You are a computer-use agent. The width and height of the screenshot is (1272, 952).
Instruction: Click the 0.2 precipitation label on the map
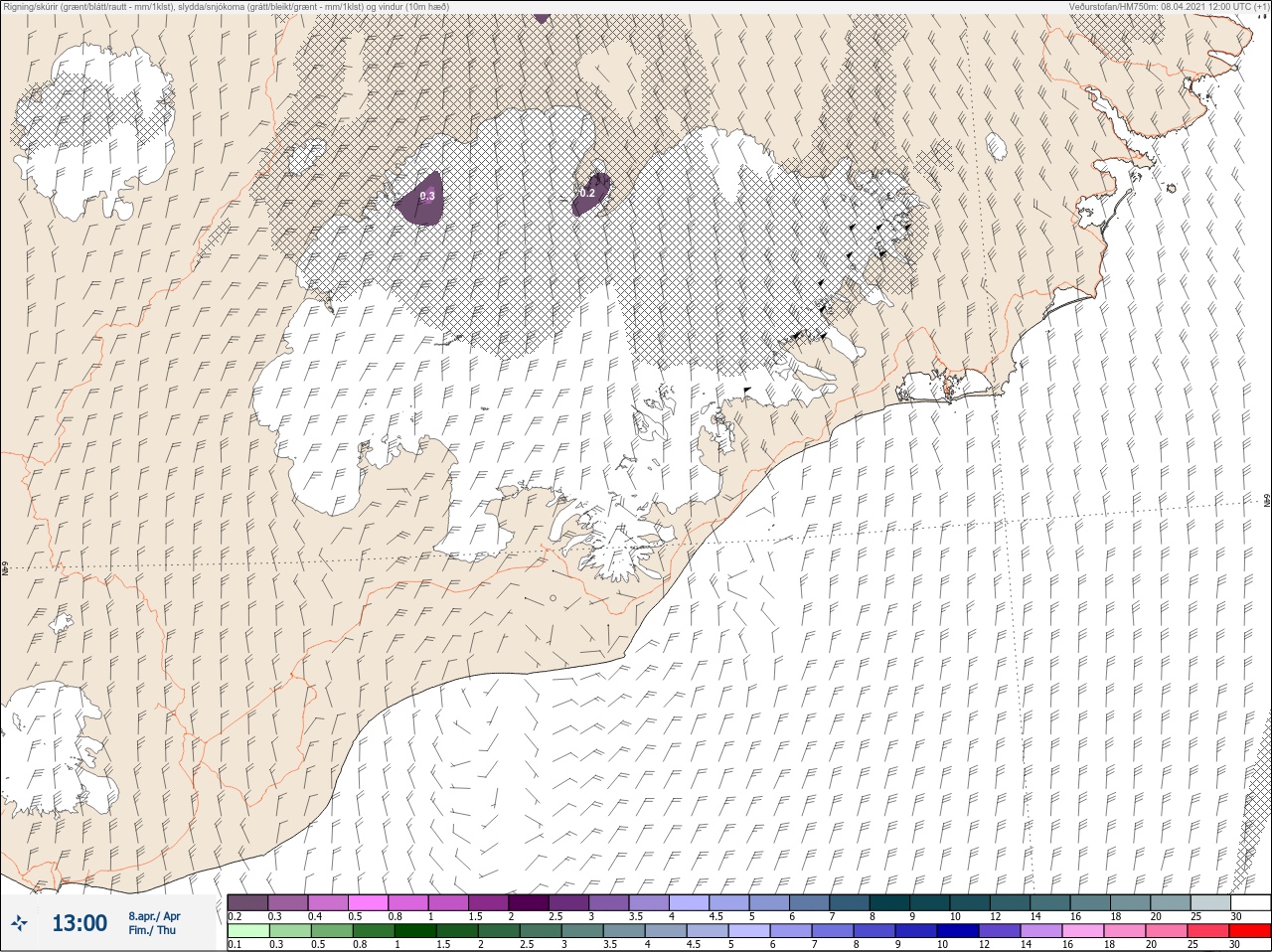(586, 193)
